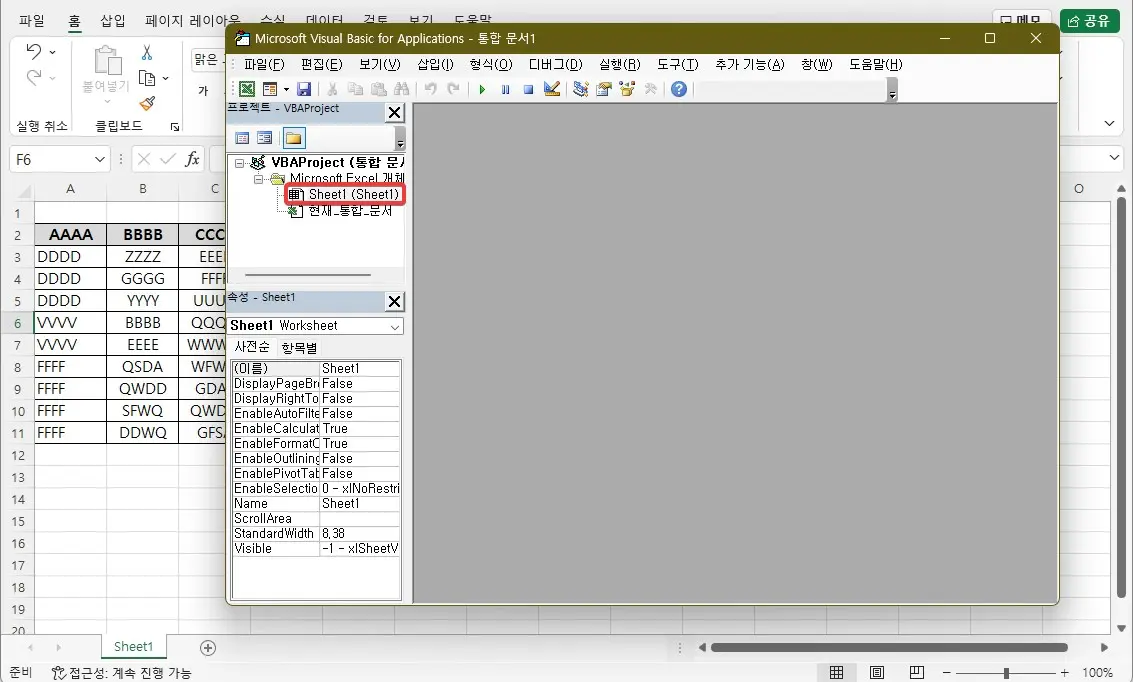The image size is (1133, 682).
Task: Click the Excel Cut scissors icon
Action: click(x=147, y=52)
